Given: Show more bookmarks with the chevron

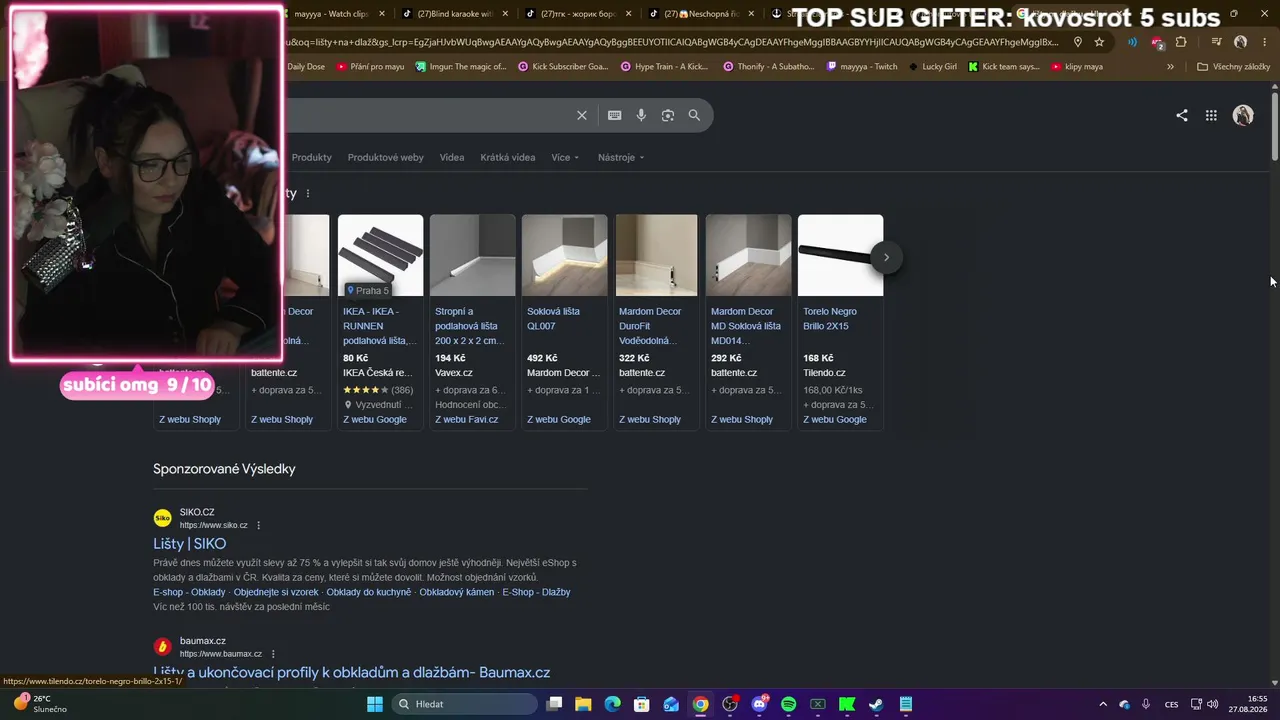Looking at the screenshot, I should click(x=1170, y=67).
